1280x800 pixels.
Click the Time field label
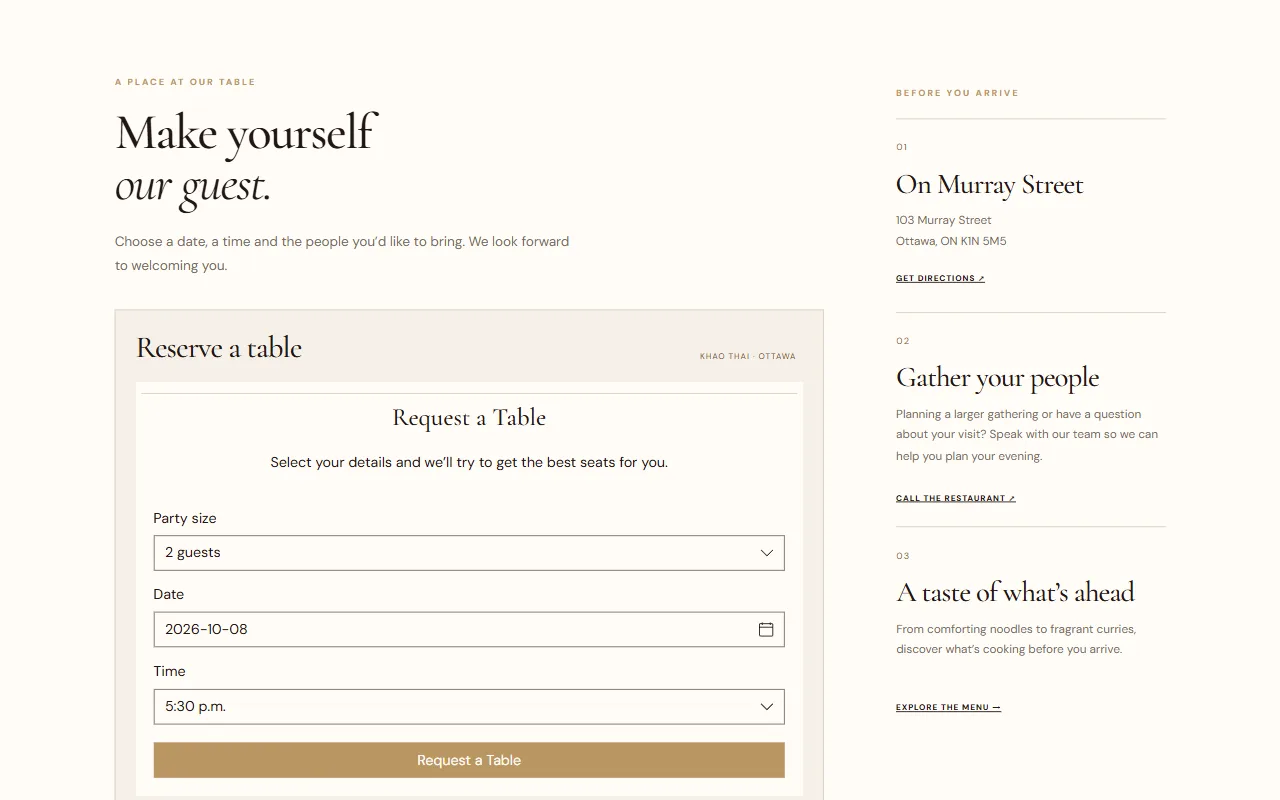[169, 671]
